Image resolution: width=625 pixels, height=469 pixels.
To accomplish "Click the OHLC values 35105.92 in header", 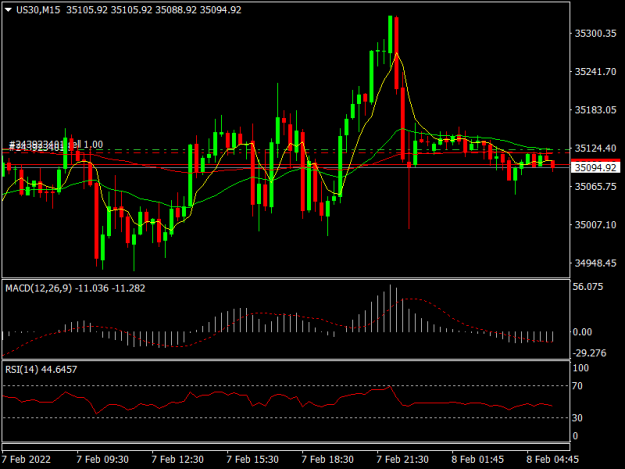I will pyautogui.click(x=153, y=10).
